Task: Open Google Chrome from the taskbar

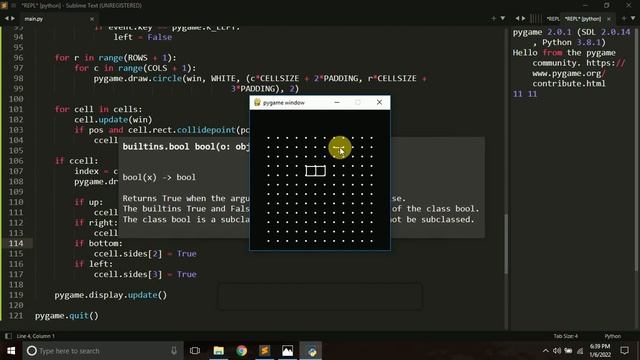Action: click(242, 351)
